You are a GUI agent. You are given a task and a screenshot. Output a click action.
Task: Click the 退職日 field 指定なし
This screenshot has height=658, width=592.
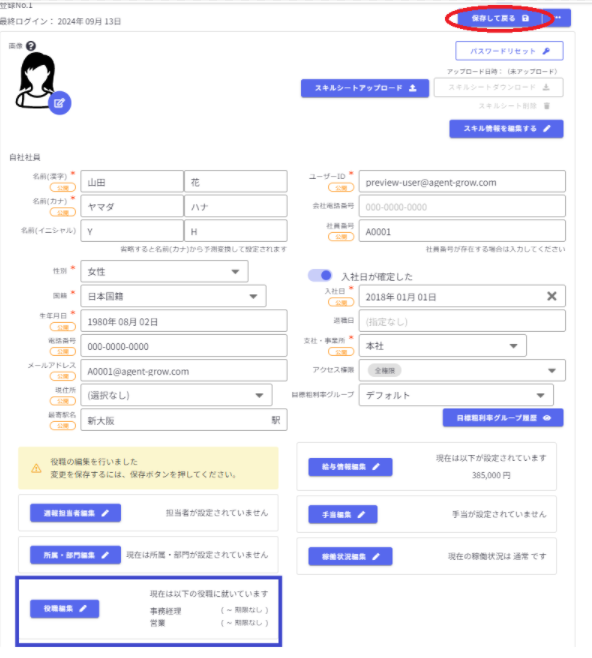pyautogui.click(x=462, y=321)
